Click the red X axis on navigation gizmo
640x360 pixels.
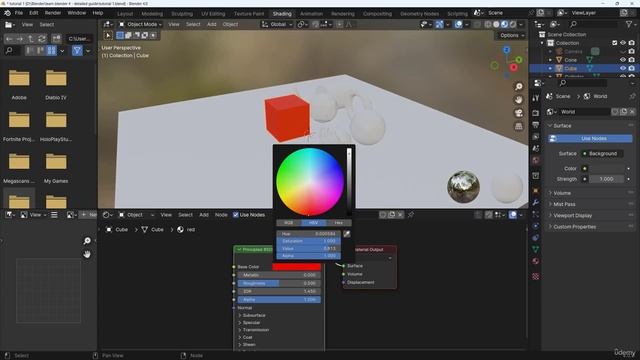513,67
